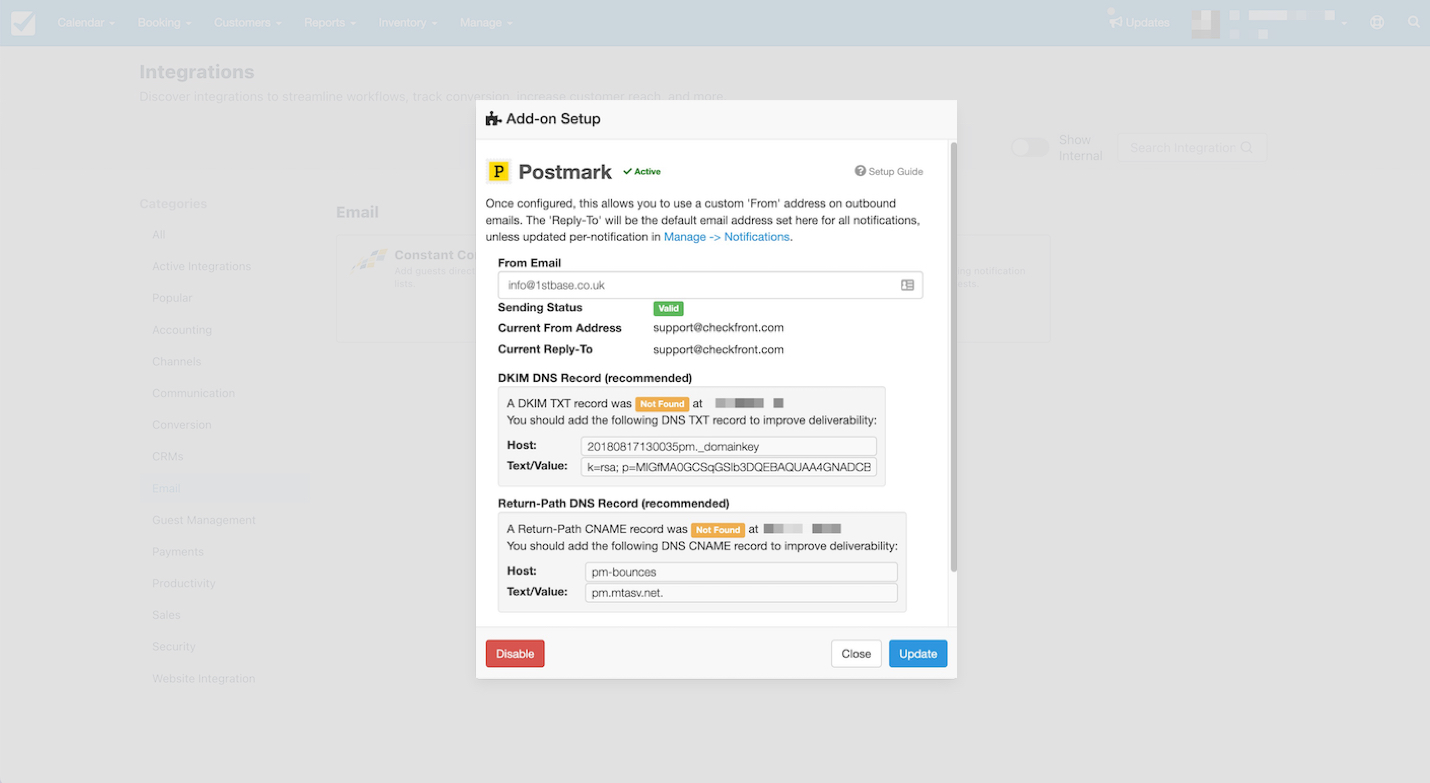Select the CRMs category
This screenshot has height=783, width=1430.
click(x=168, y=457)
